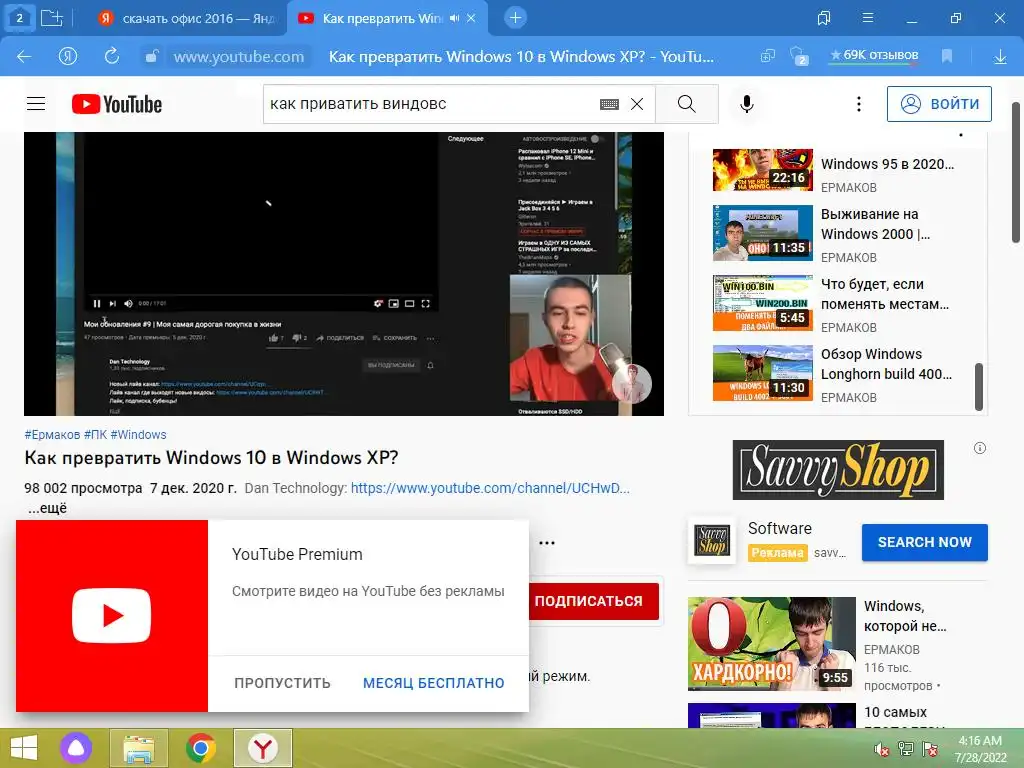The width and height of the screenshot is (1024, 768).
Task: Open the extensions icon with badge 2
Action: [798, 56]
